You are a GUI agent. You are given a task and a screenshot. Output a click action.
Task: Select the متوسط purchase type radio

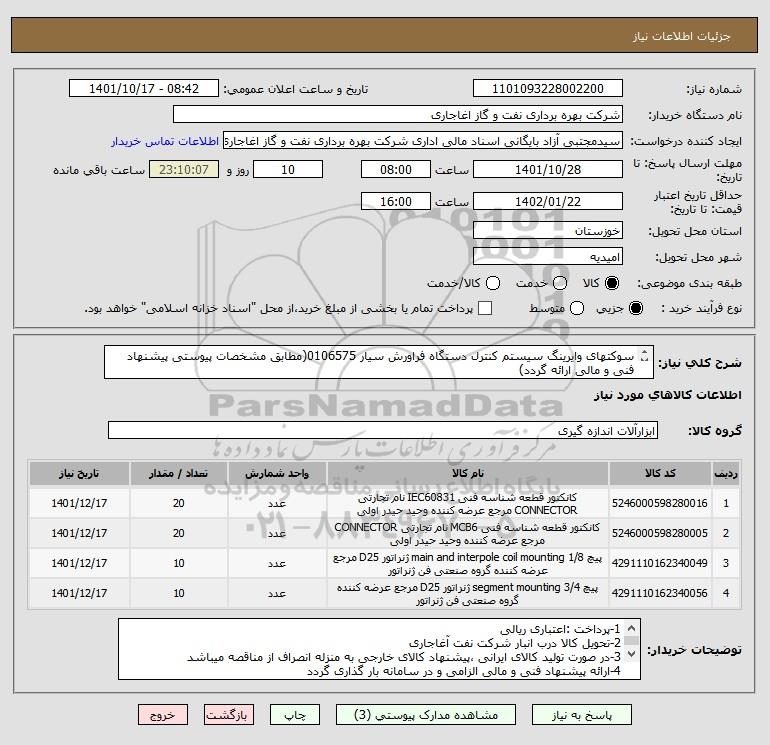577,308
